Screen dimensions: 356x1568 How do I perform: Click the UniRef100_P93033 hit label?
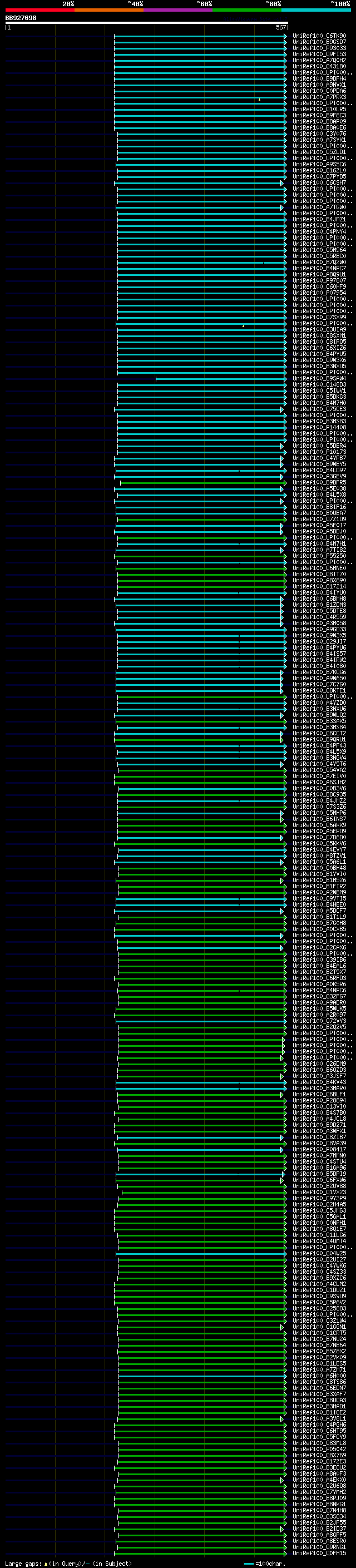[319, 48]
